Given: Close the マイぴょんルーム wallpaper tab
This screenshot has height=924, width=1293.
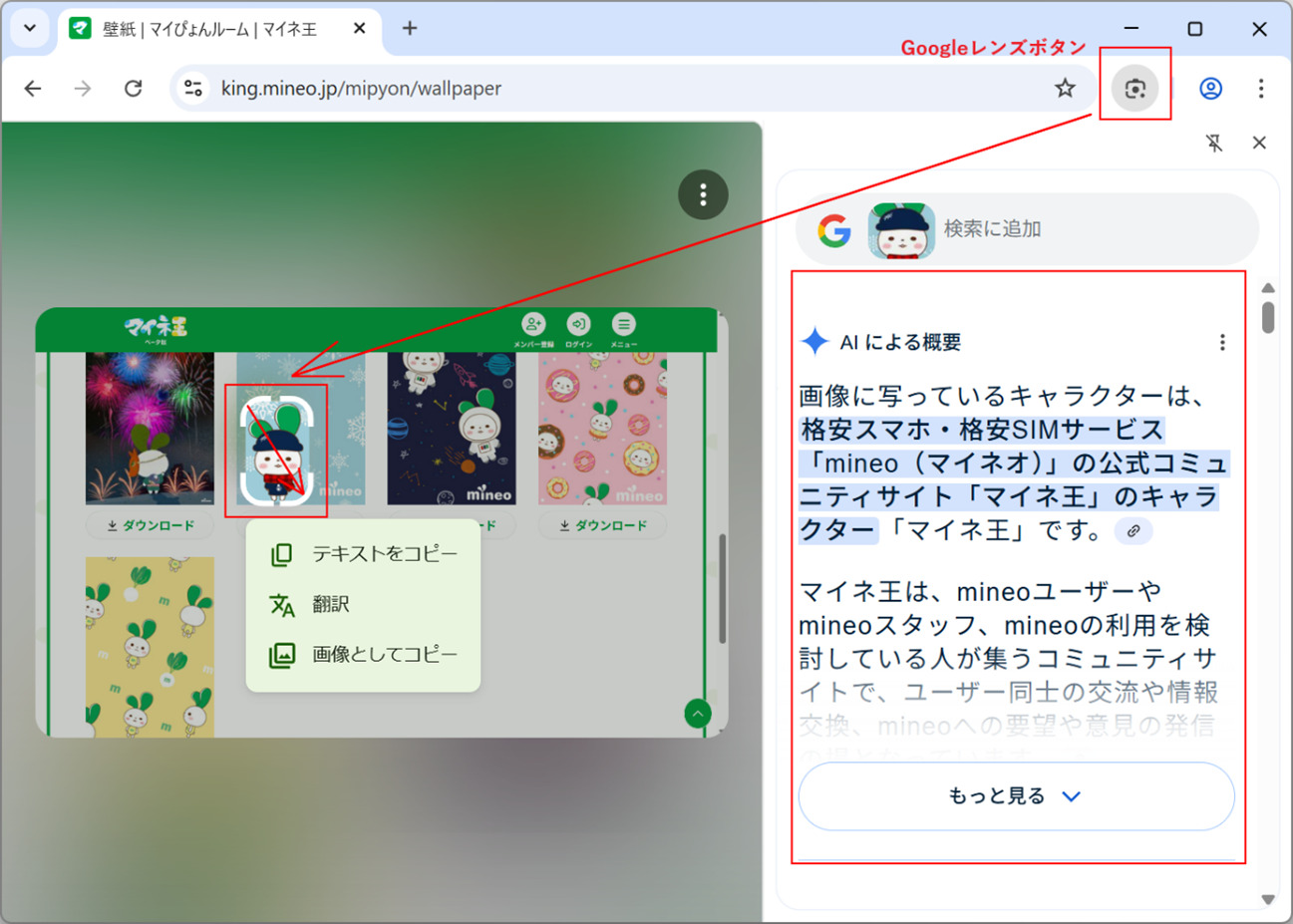Looking at the screenshot, I should point(360,29).
